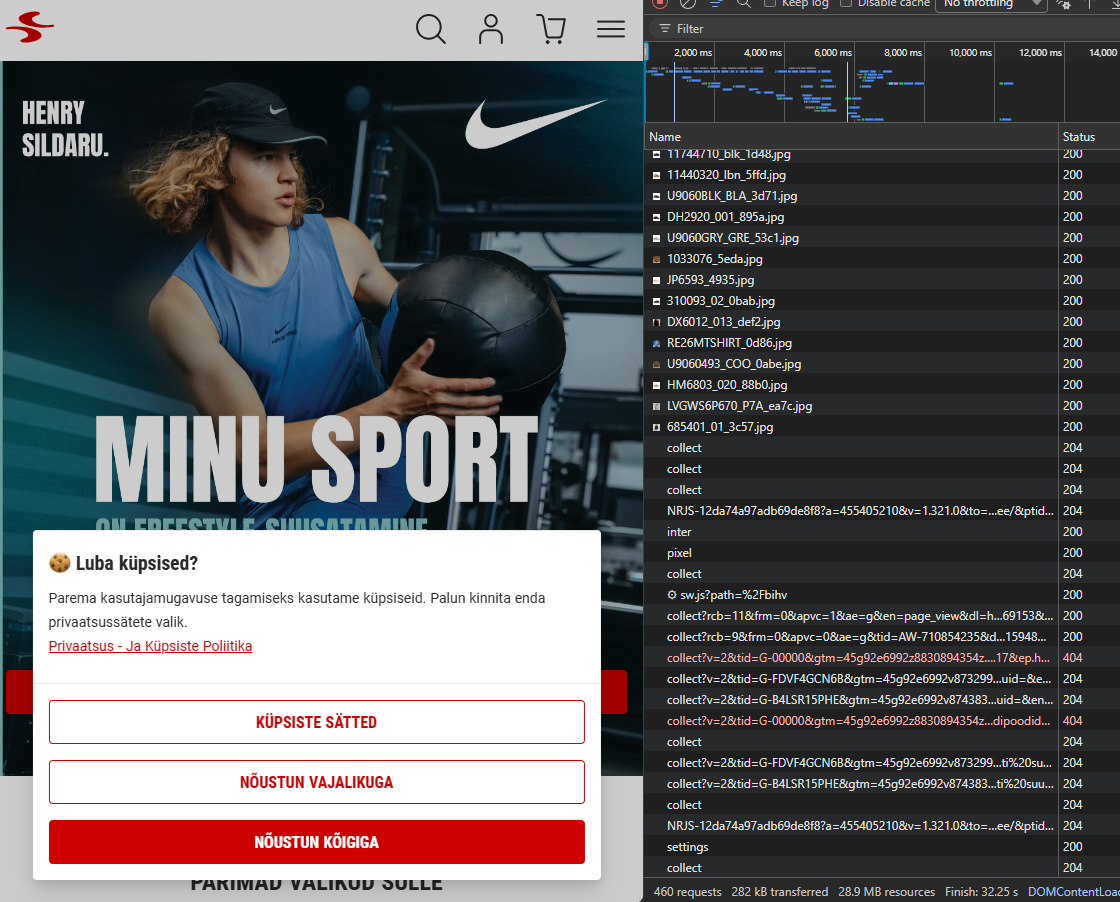Open the No throttling dropdown

pos(991,4)
